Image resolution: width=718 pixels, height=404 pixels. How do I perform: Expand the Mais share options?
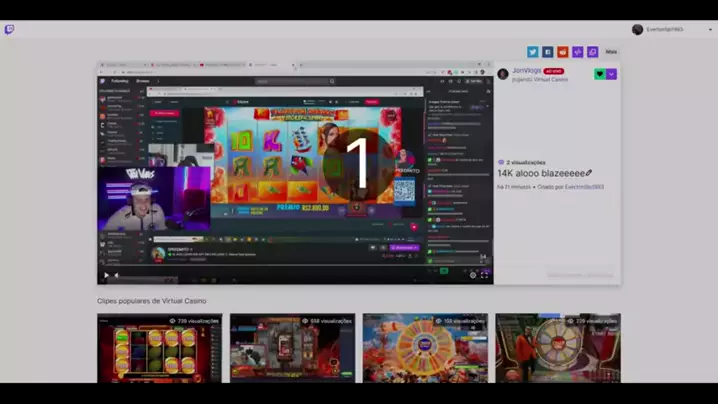point(611,52)
